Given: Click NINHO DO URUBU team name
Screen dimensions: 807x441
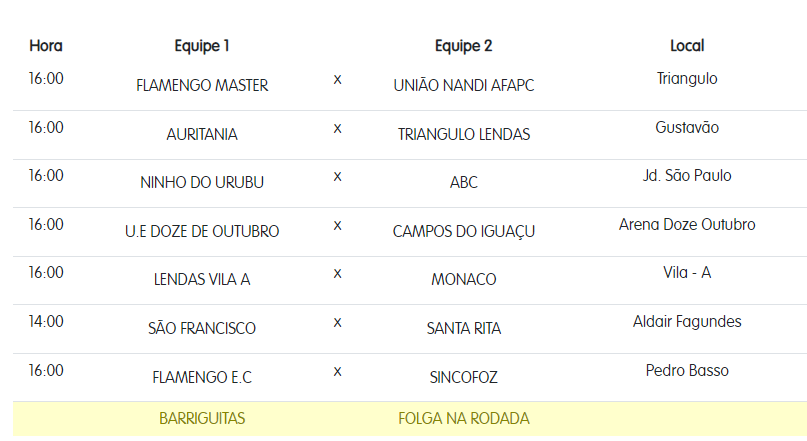Looking at the screenshot, I should (202, 183).
